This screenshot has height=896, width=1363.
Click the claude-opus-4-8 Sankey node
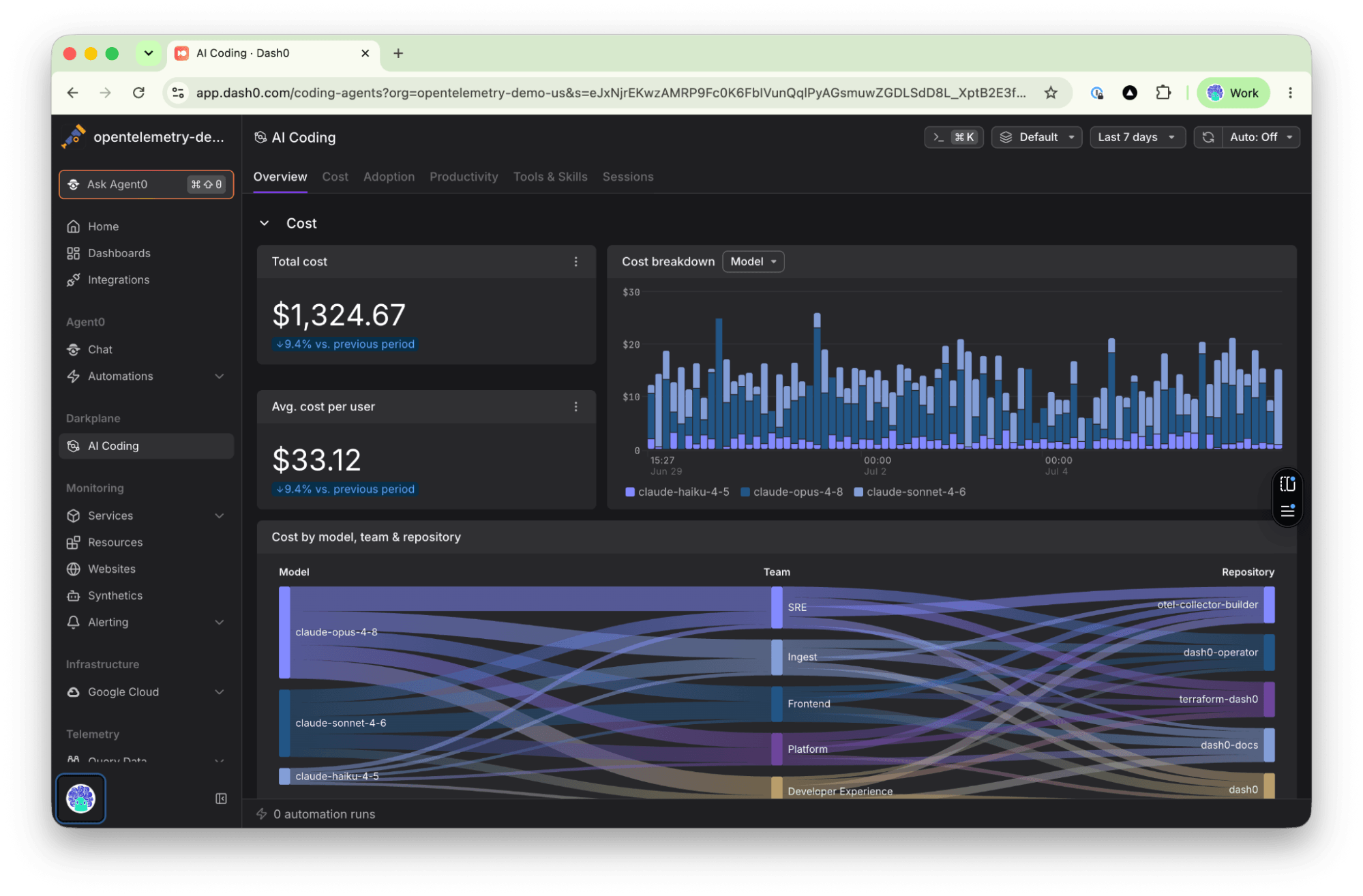[284, 632]
